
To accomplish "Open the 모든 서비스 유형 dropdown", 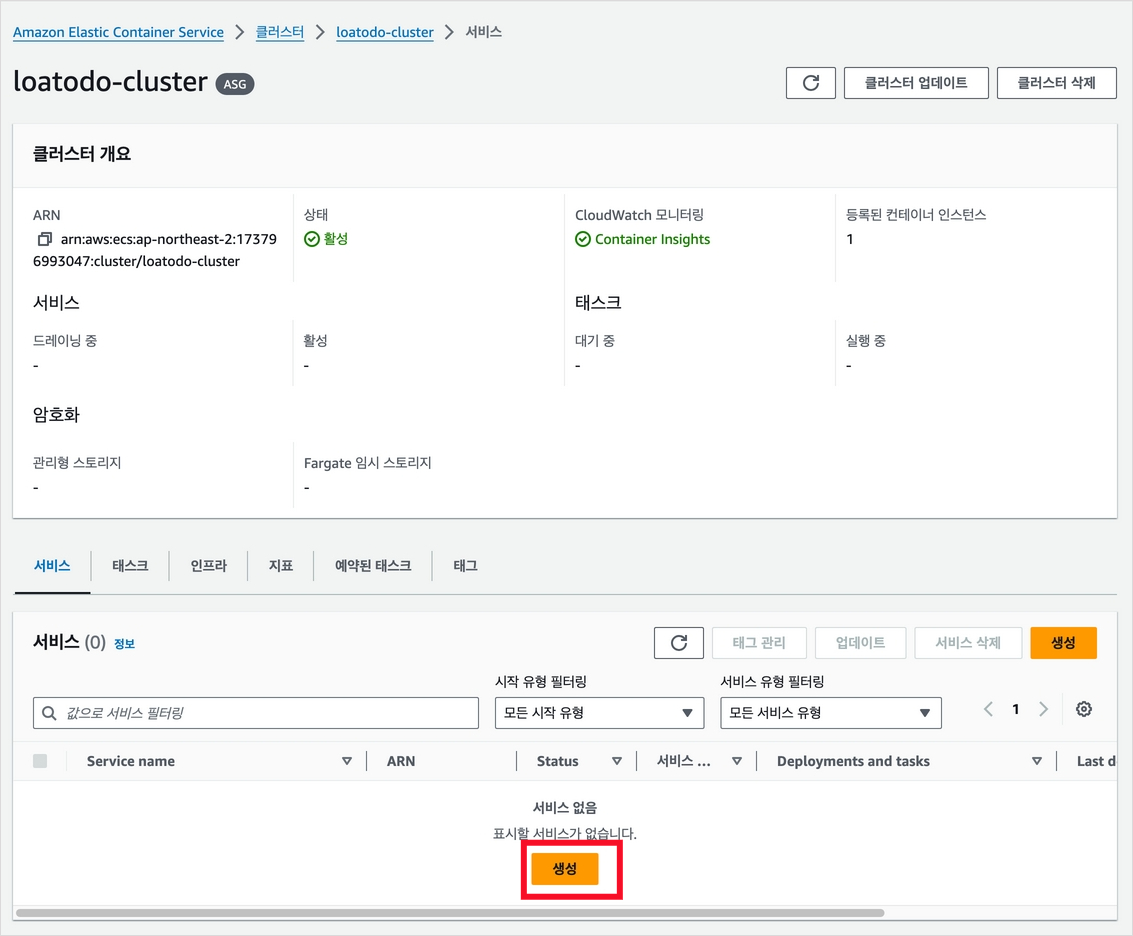I will [x=830, y=713].
